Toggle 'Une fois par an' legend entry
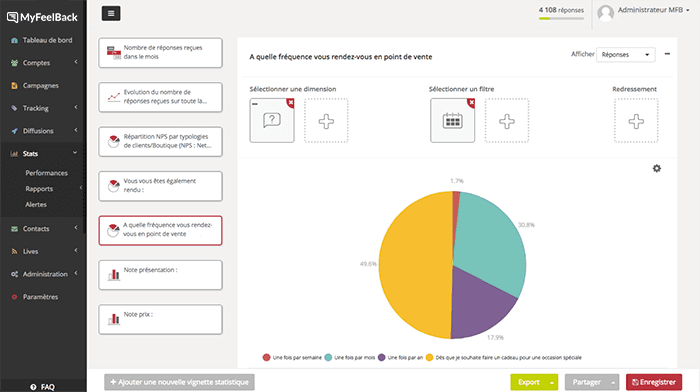The width and height of the screenshot is (700, 392). tap(400, 357)
